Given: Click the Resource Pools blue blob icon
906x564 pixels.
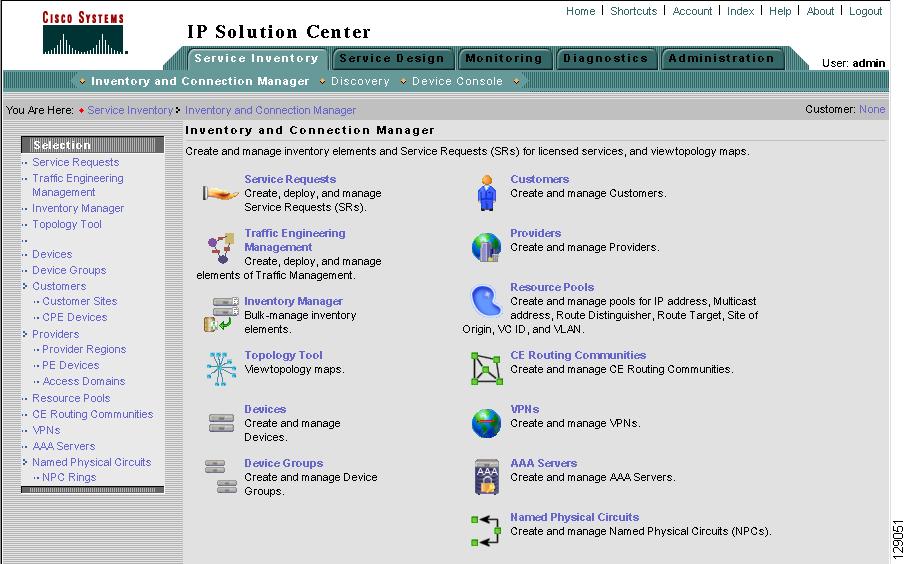Looking at the screenshot, I should pos(487,301).
